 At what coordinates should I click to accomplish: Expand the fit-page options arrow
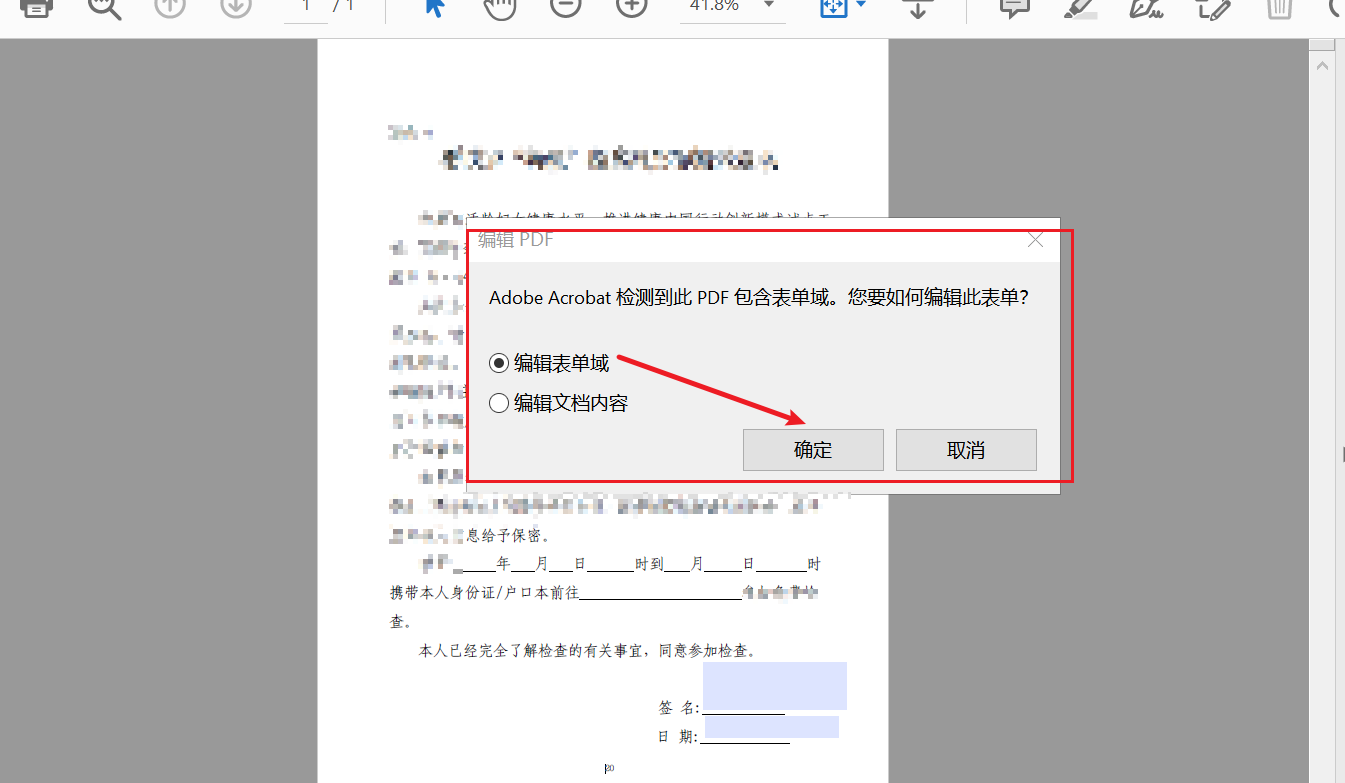(x=860, y=5)
